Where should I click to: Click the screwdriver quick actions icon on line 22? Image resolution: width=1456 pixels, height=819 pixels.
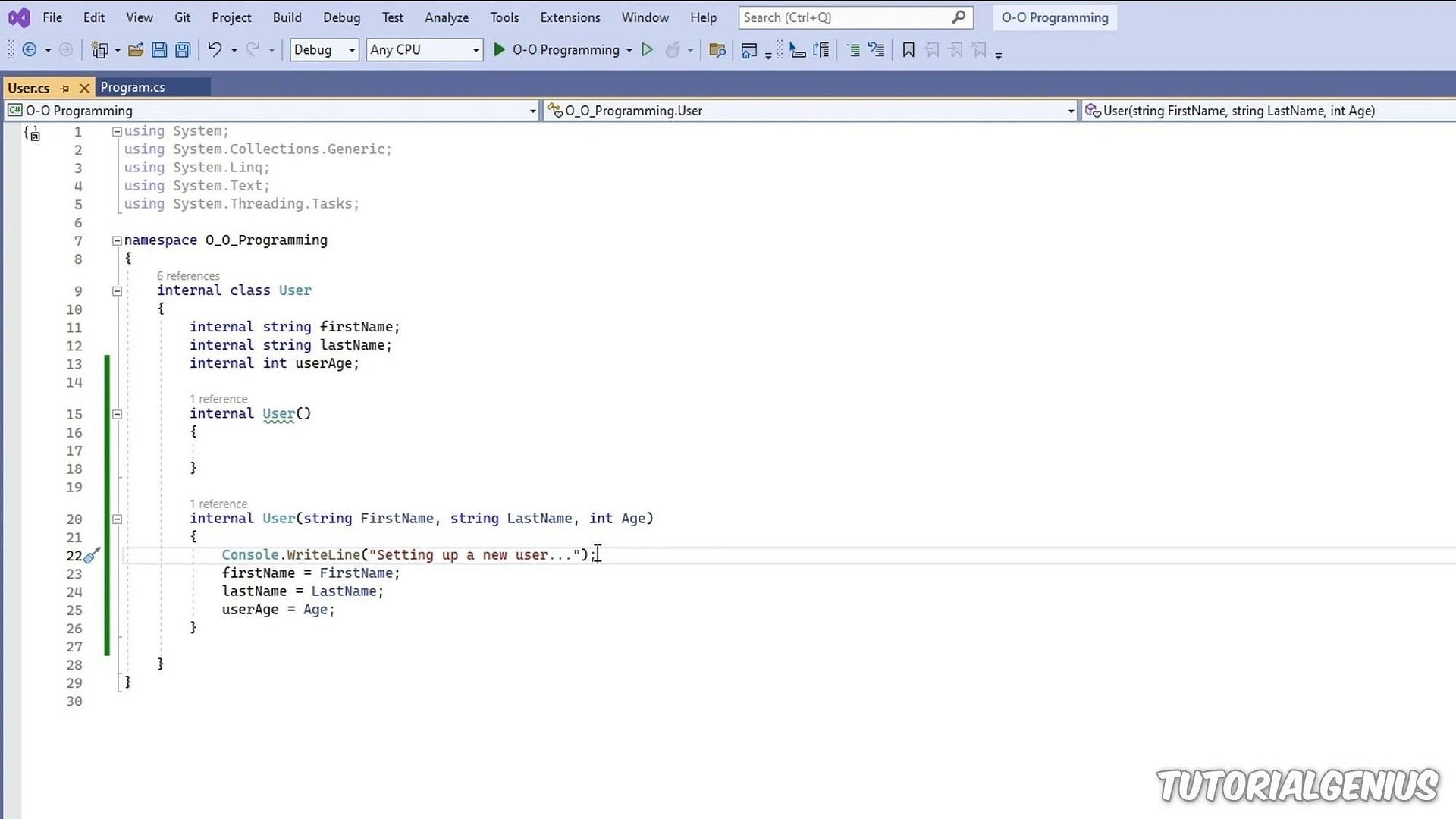click(x=91, y=556)
